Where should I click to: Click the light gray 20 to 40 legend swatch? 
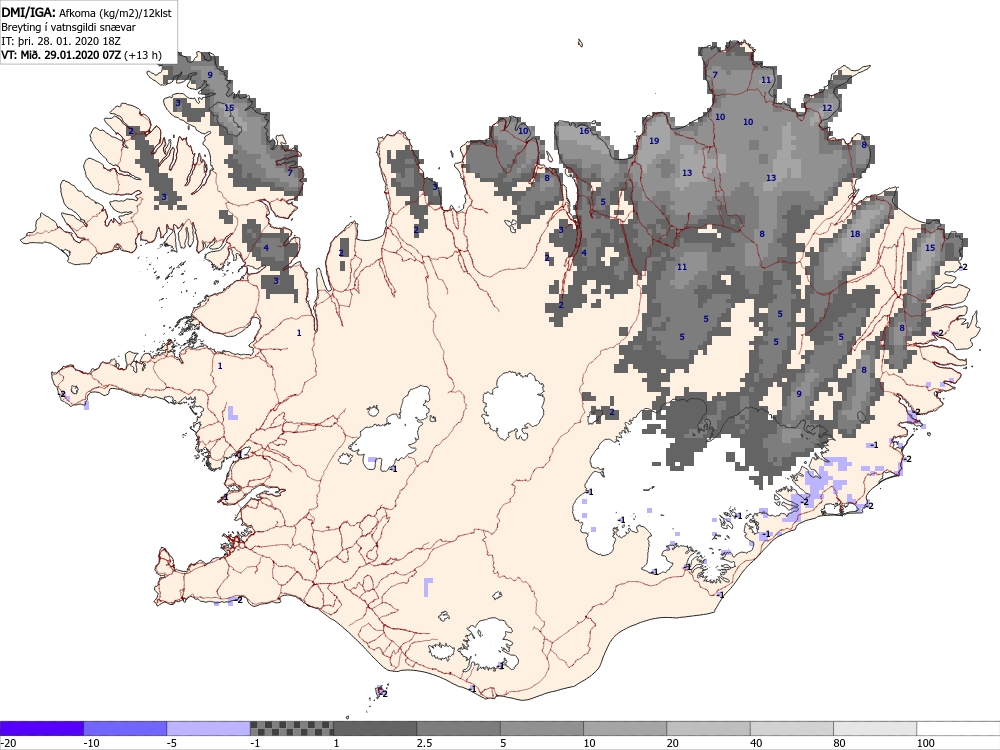709,728
